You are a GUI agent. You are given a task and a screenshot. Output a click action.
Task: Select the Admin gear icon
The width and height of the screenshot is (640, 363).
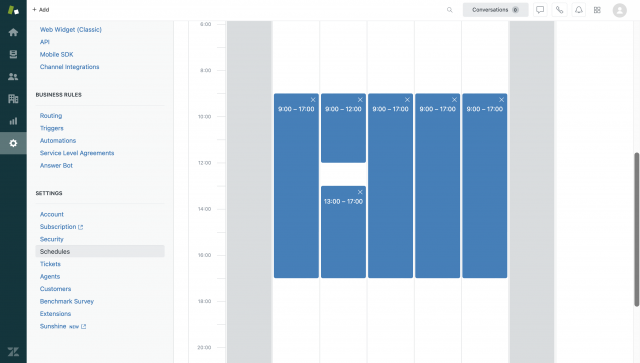click(13, 143)
